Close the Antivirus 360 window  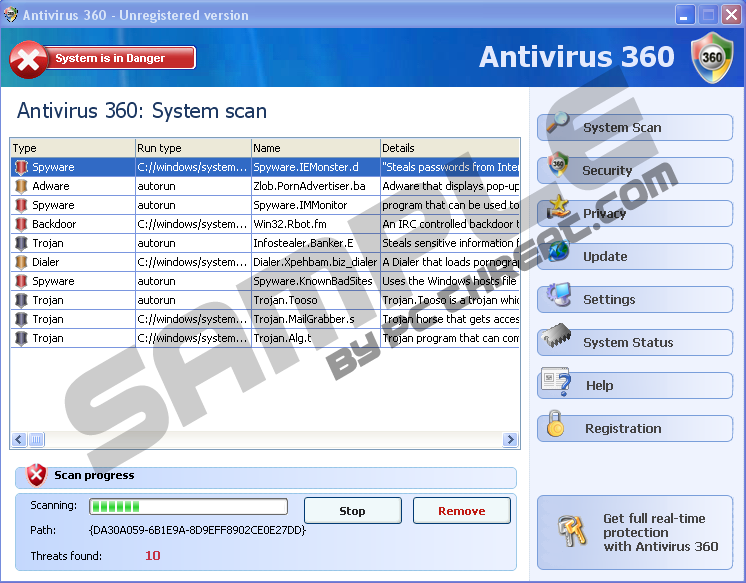pos(731,15)
